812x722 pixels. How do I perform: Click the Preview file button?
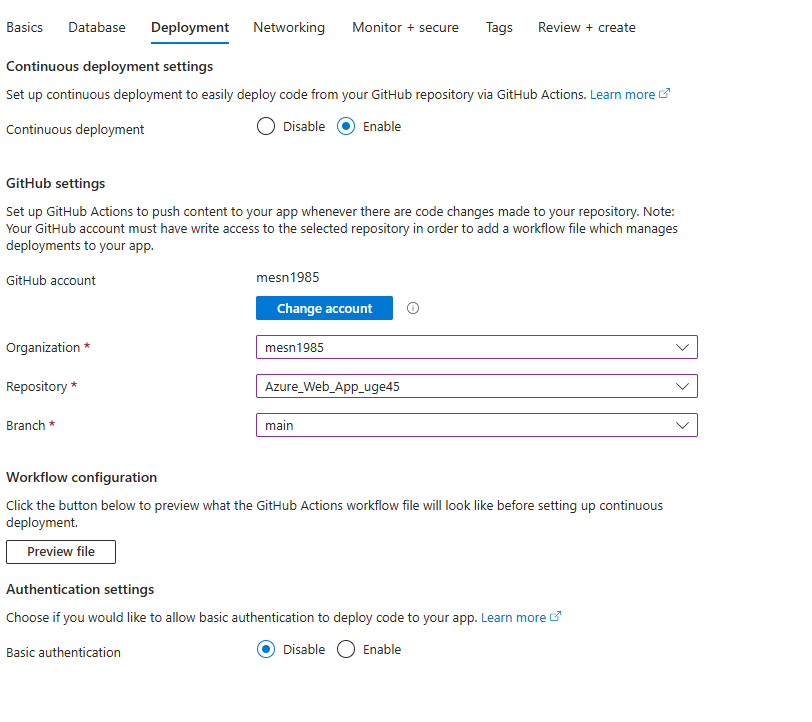(61, 552)
